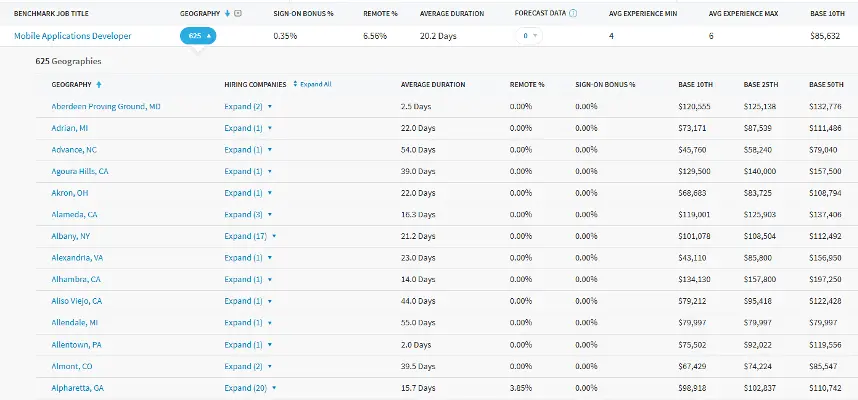The height and width of the screenshot is (400, 858).
Task: Expand hiring companies for Alexandria, VA
Action: click(x=248, y=258)
